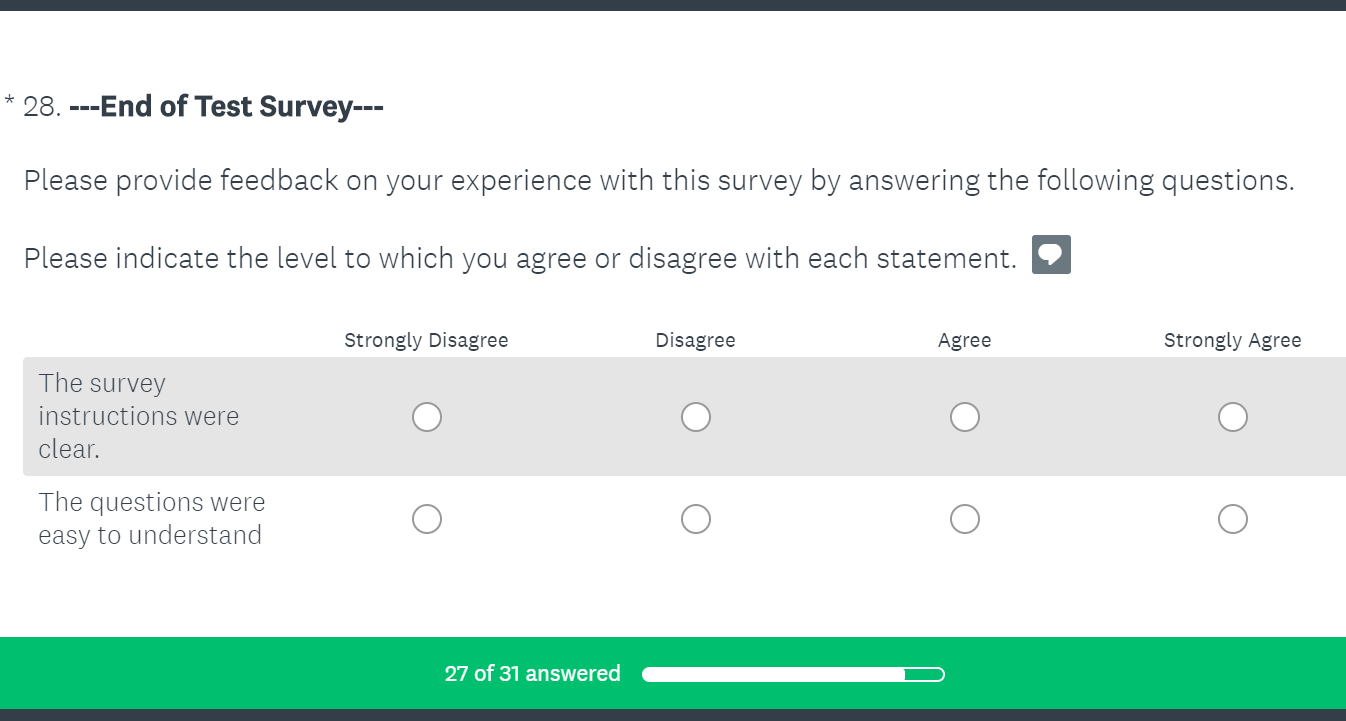Click the comment bubble icon beside the question
The image size is (1346, 721).
pyautogui.click(x=1051, y=255)
